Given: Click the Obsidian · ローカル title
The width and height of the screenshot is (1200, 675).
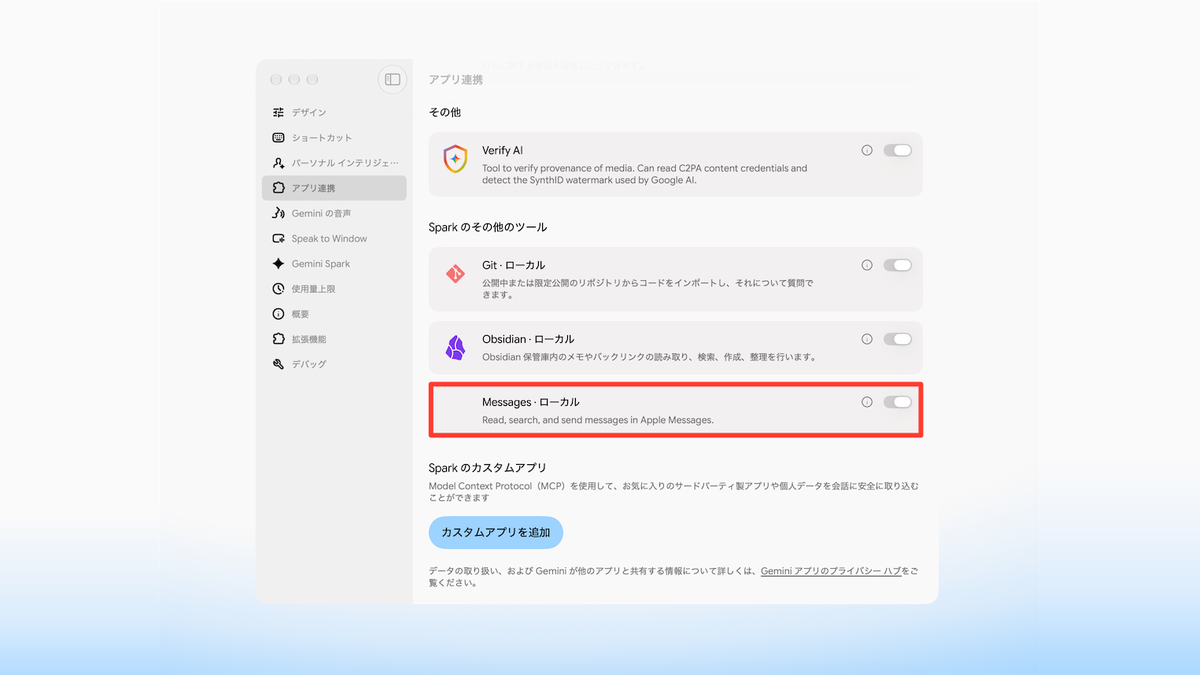Looking at the screenshot, I should click(528, 339).
